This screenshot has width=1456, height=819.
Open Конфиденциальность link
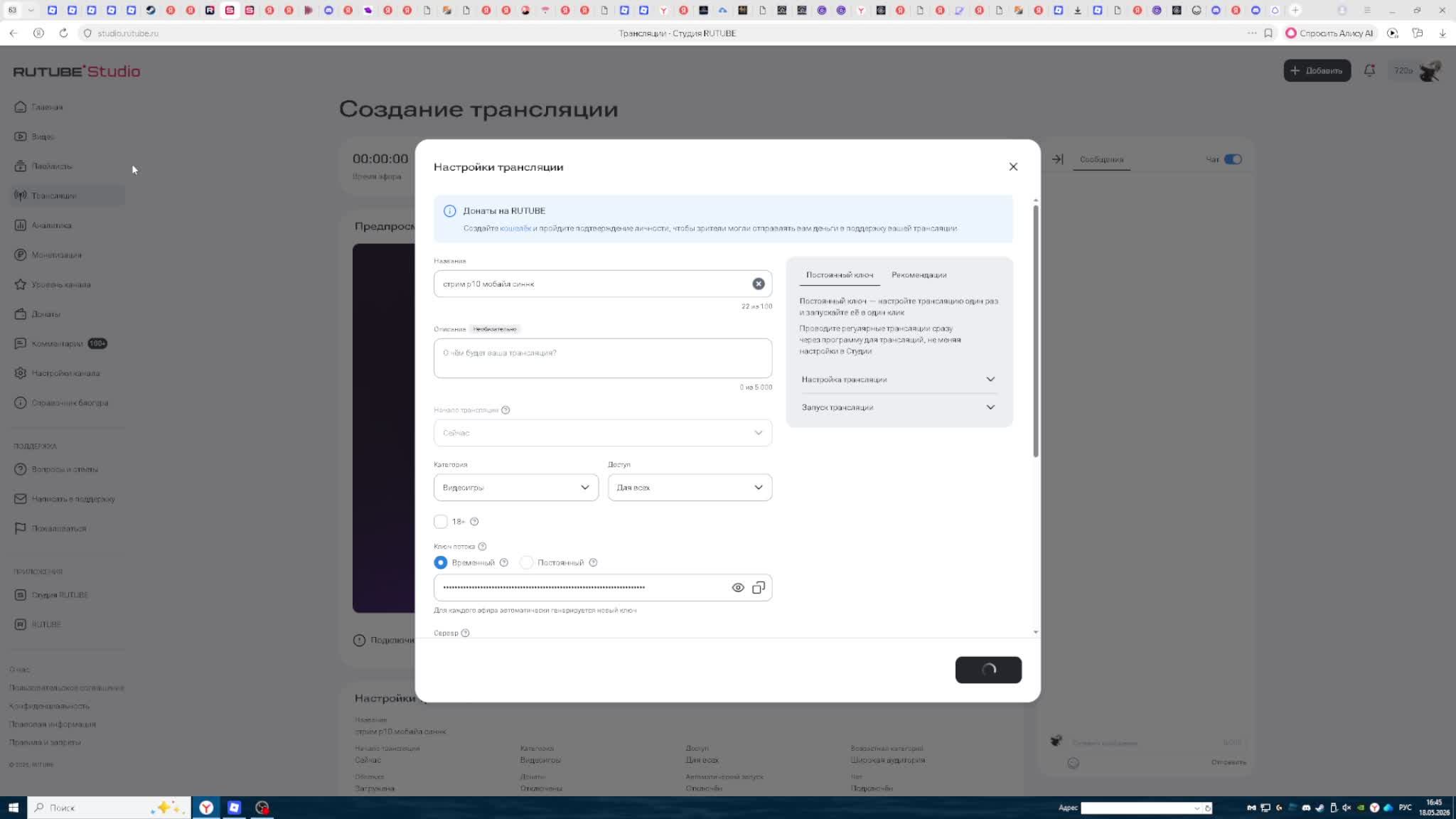(49, 706)
